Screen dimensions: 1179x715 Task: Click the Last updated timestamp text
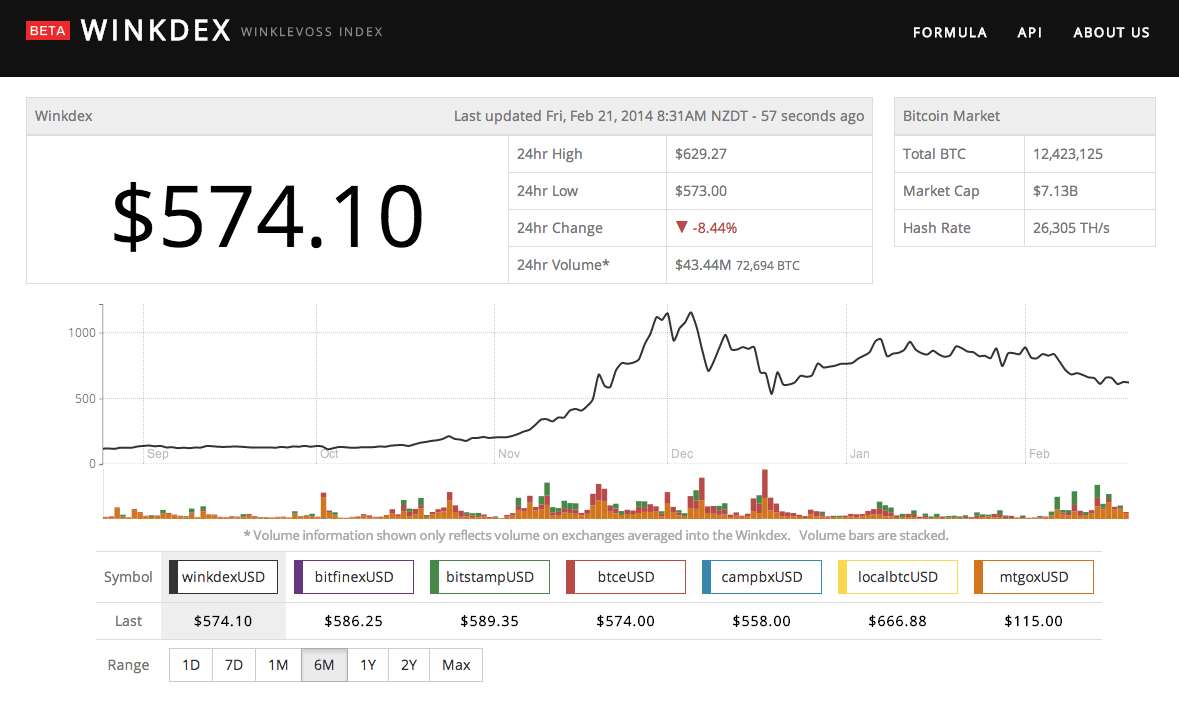[x=659, y=116]
